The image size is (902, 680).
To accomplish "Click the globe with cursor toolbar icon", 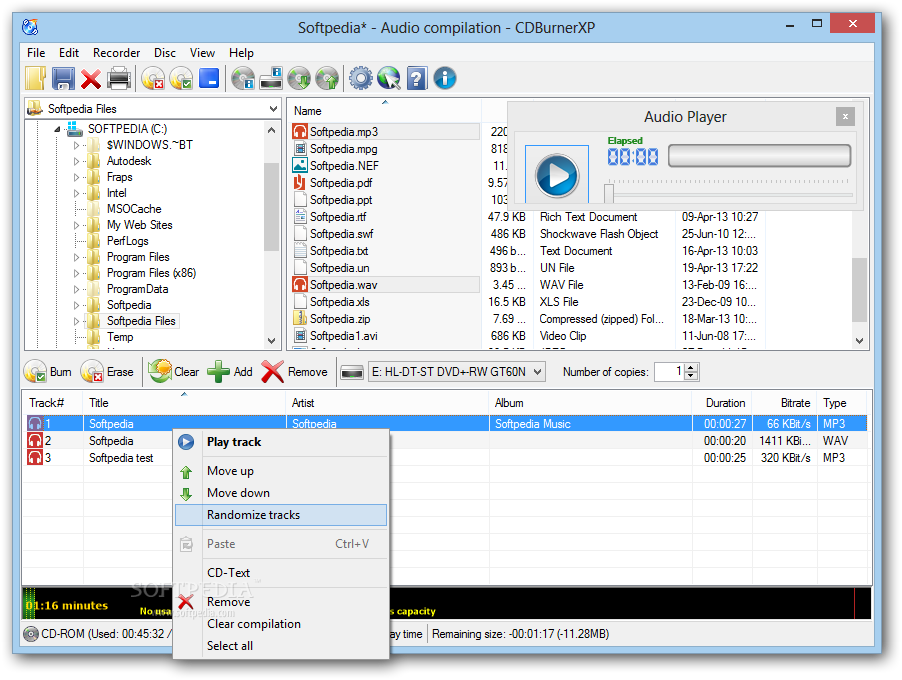I will click(389, 78).
